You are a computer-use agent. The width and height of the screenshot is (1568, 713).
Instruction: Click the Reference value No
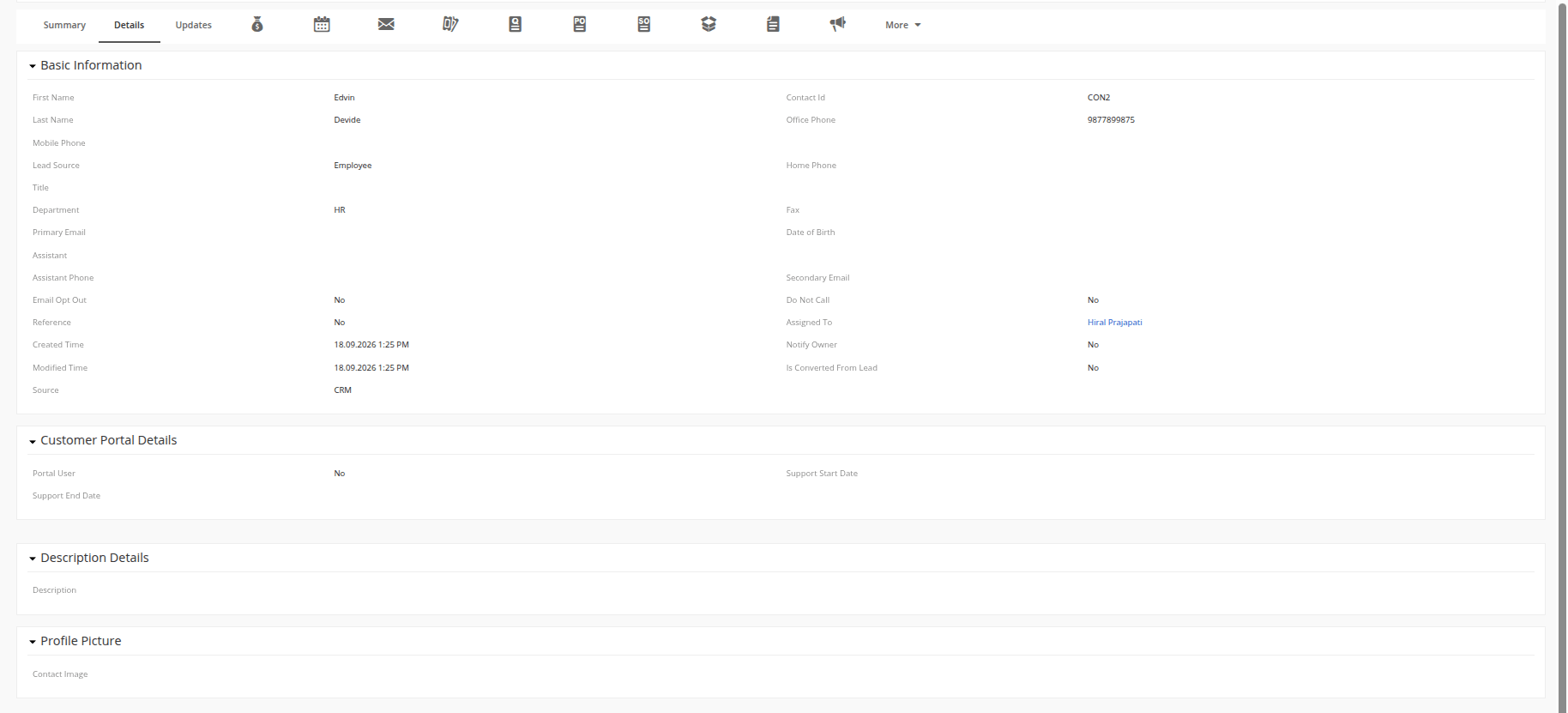tap(340, 323)
